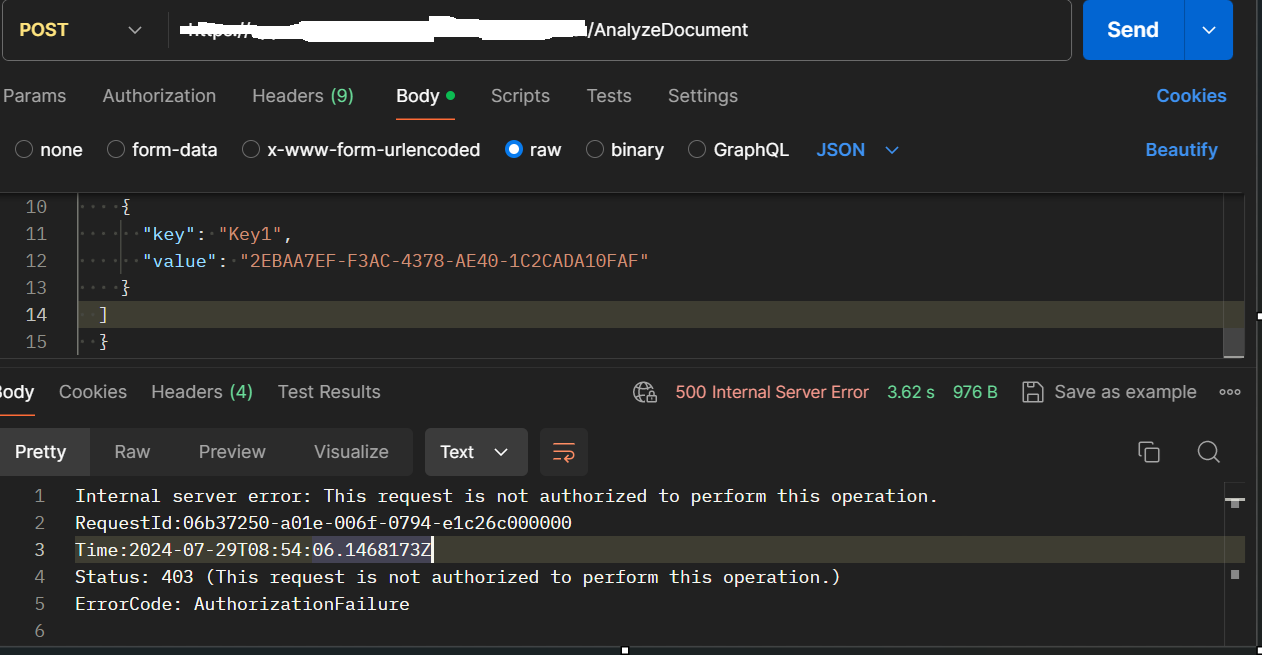Open the response Cookies tab

(93, 392)
